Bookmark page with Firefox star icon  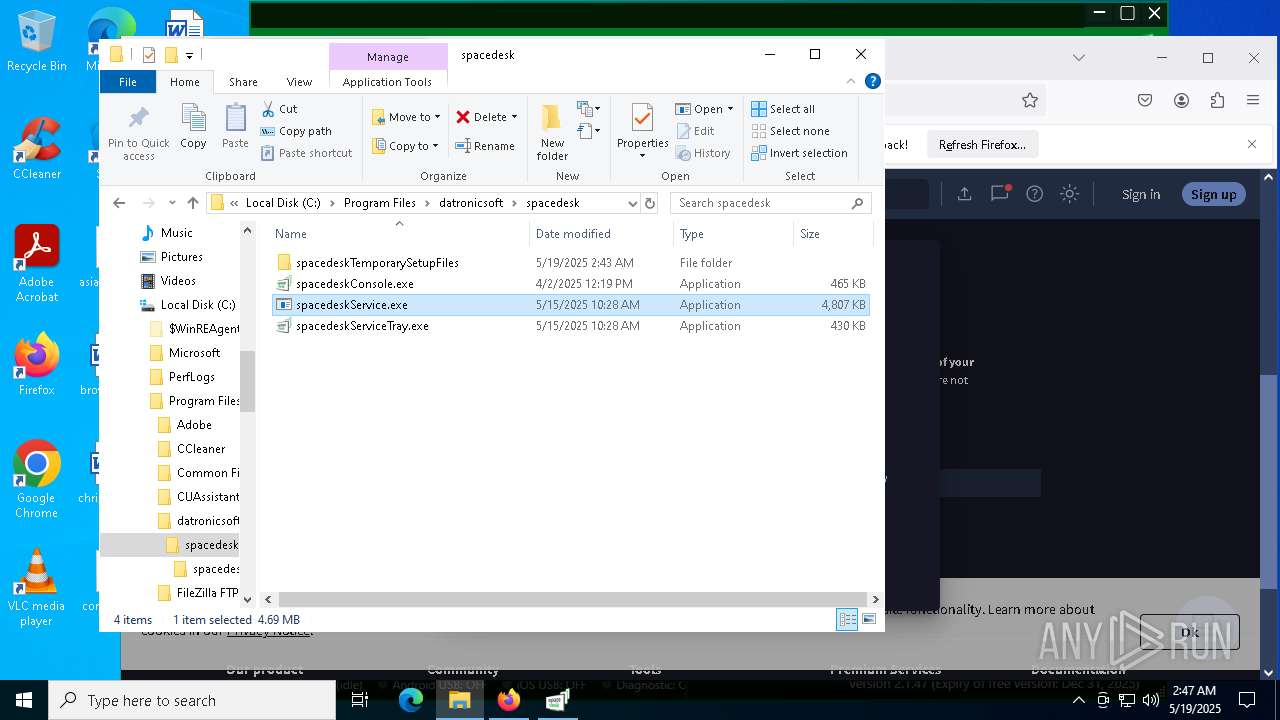1030,100
